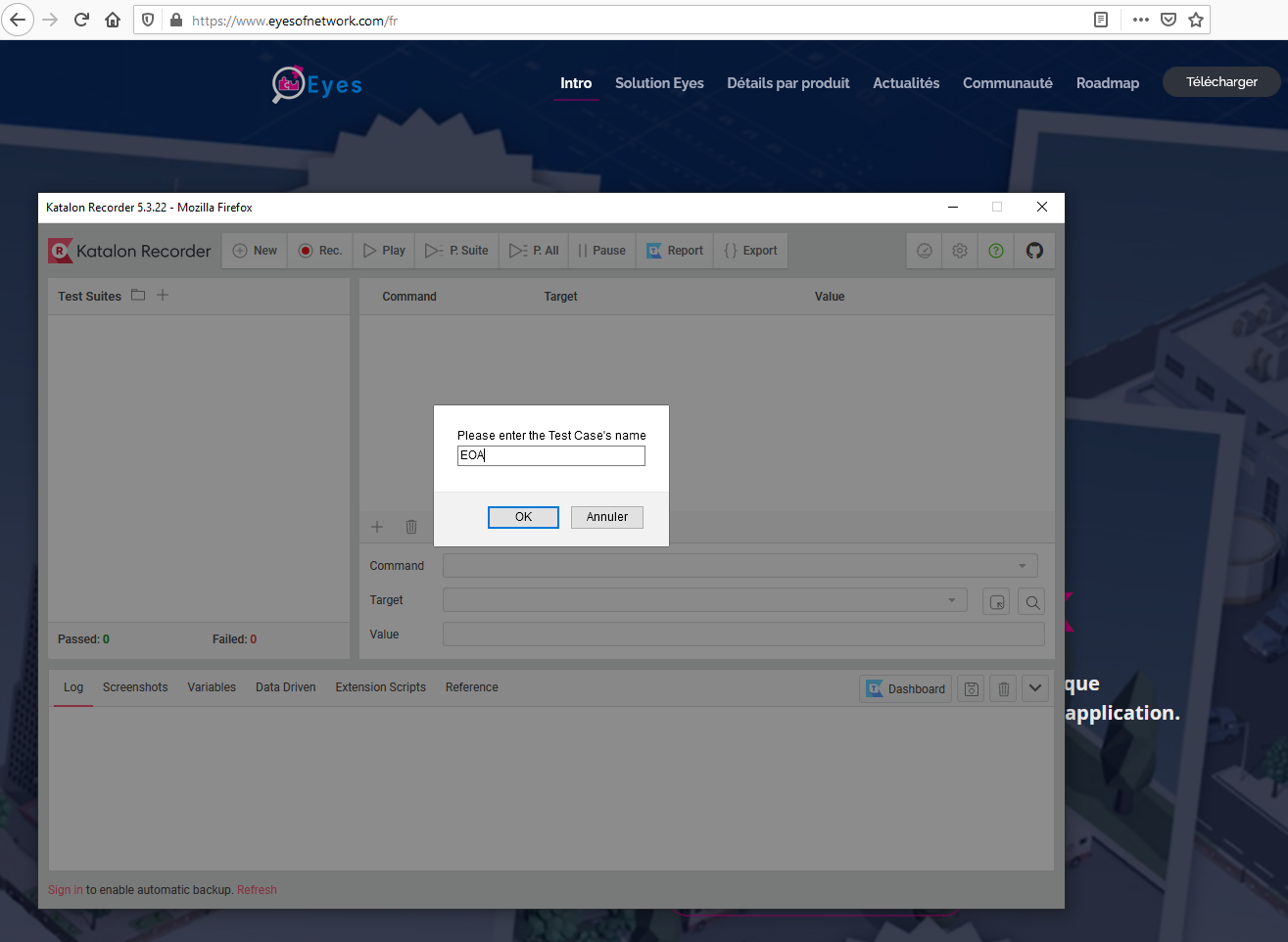Click the Test Case name text field
1288x942 pixels.
point(551,455)
